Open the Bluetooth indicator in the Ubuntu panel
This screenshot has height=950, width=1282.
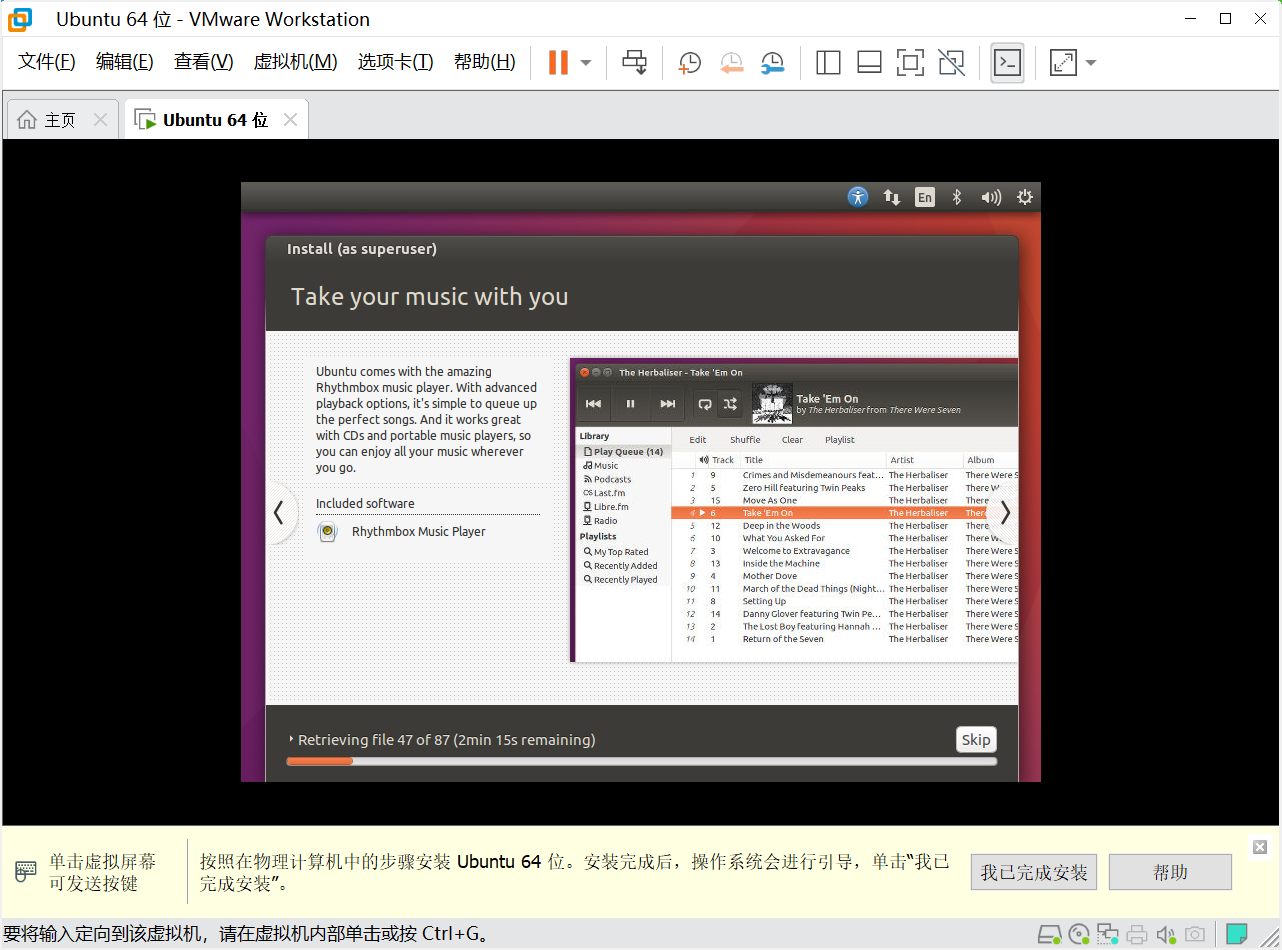[957, 197]
